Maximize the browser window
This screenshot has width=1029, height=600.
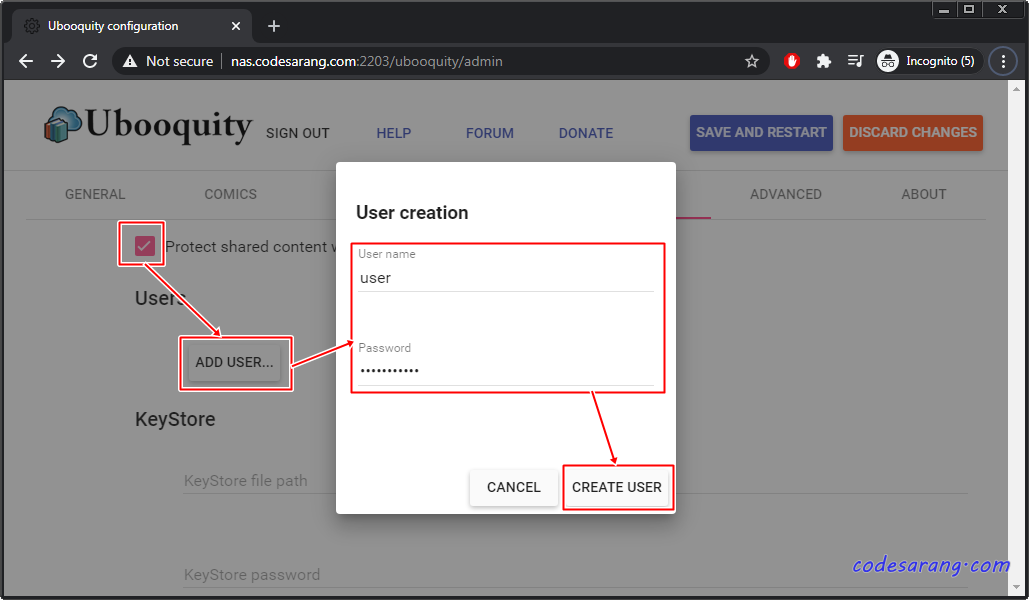tap(969, 9)
